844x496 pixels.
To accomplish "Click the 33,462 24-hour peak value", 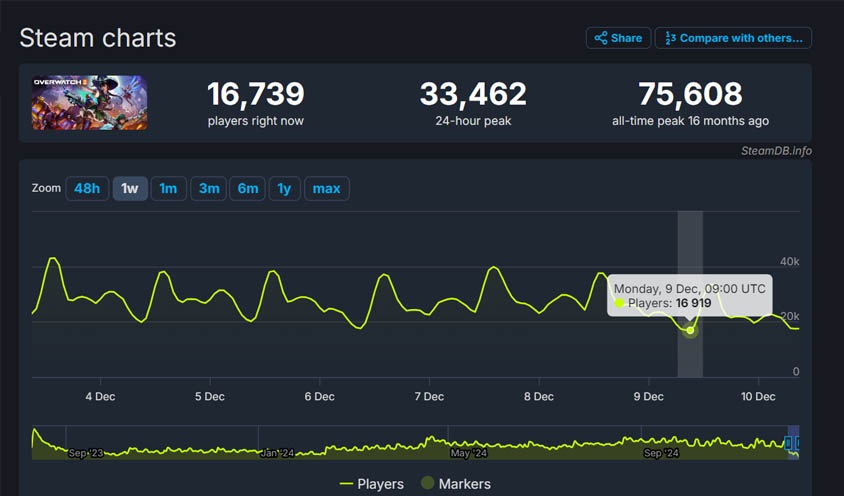I will click(473, 94).
